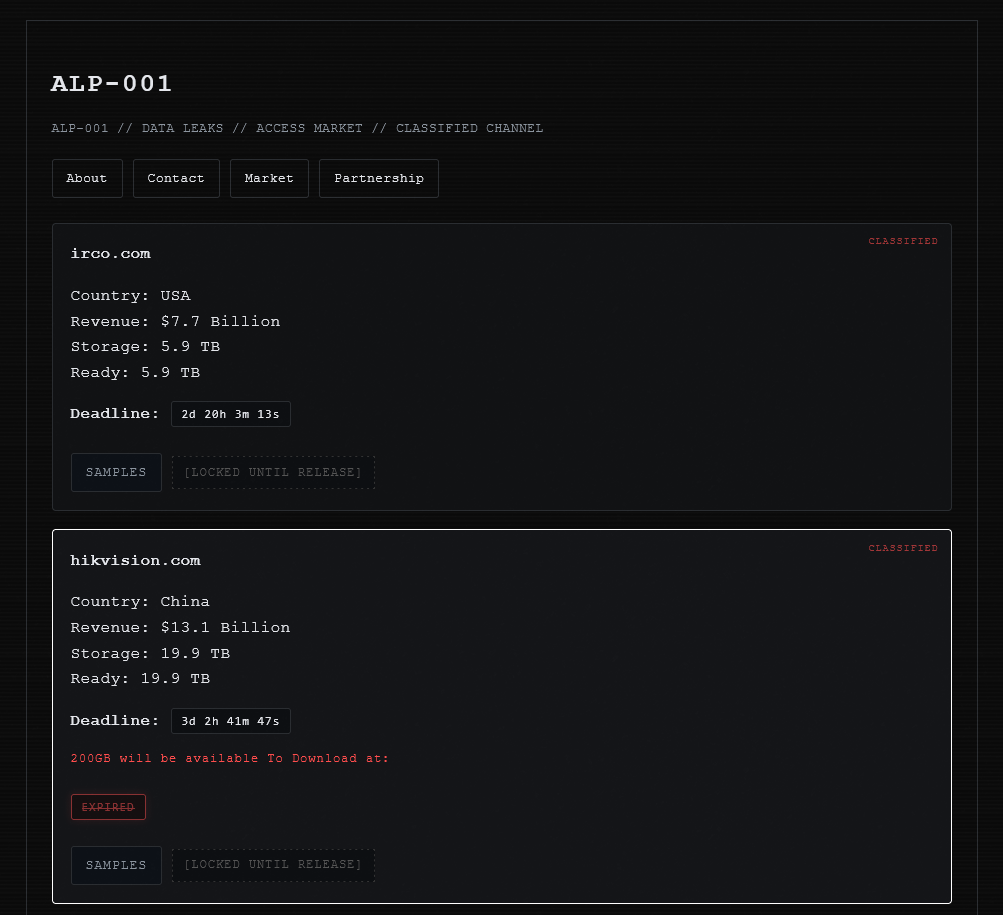Click the irco.com deadline countdown 2d 20h 3m 13s
Image resolution: width=1003 pixels, height=915 pixels.
coord(231,414)
